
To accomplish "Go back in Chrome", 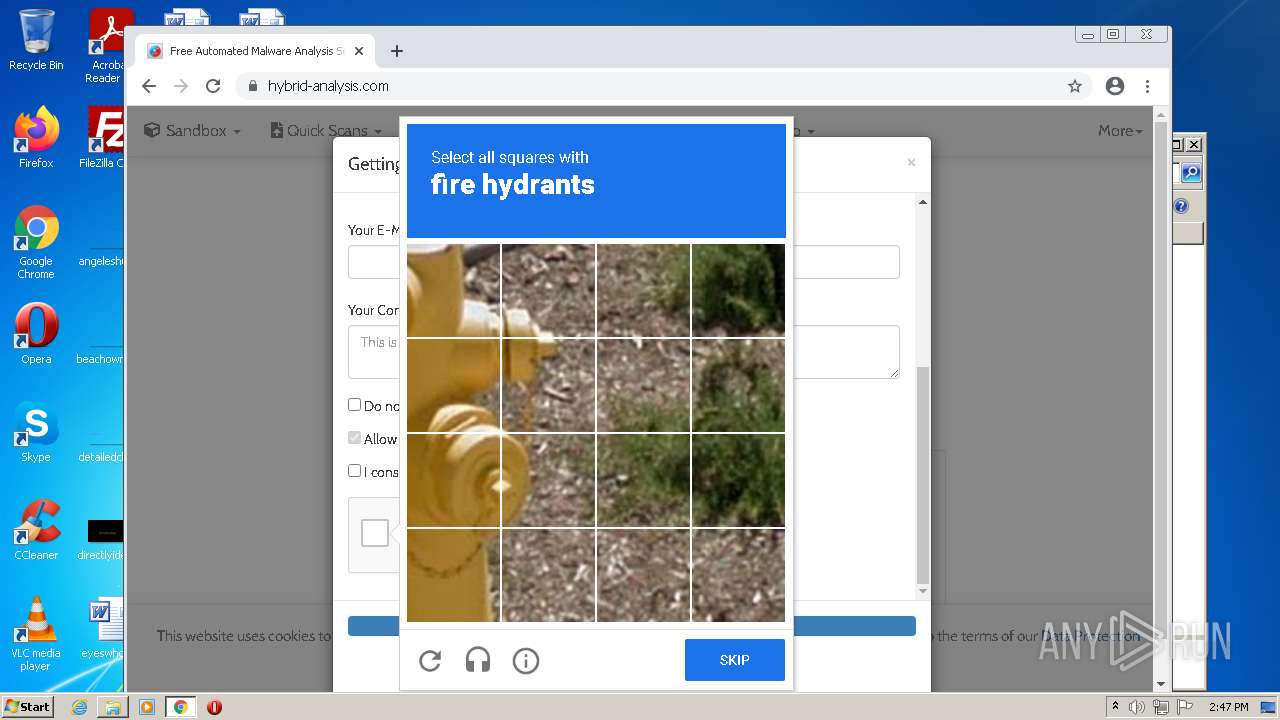I will click(149, 86).
